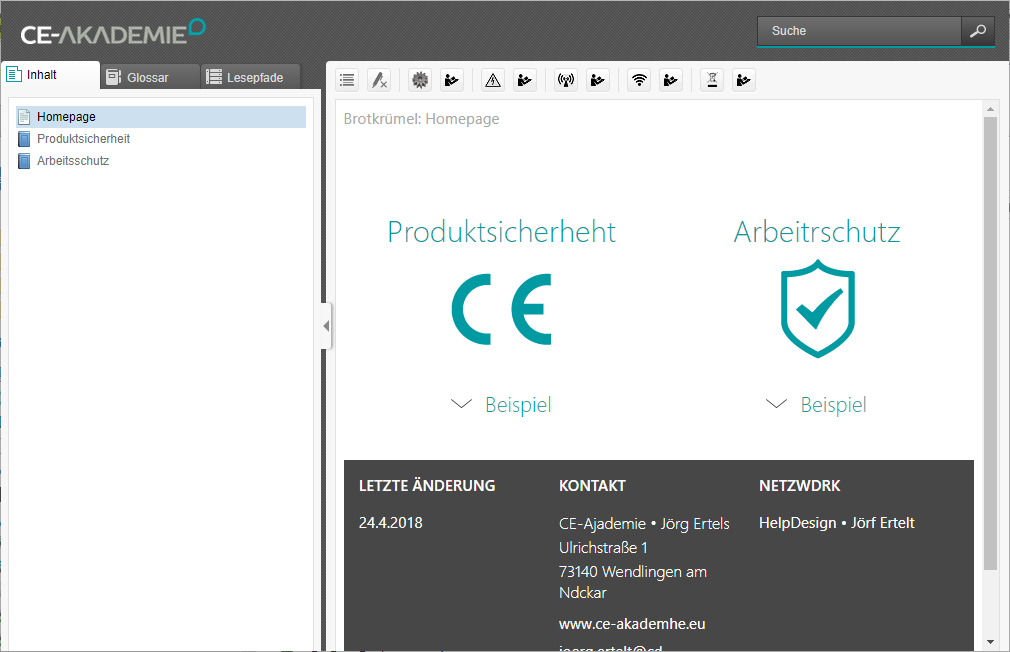Switch to the Glossar tab
This screenshot has width=1010, height=652.
pos(148,77)
